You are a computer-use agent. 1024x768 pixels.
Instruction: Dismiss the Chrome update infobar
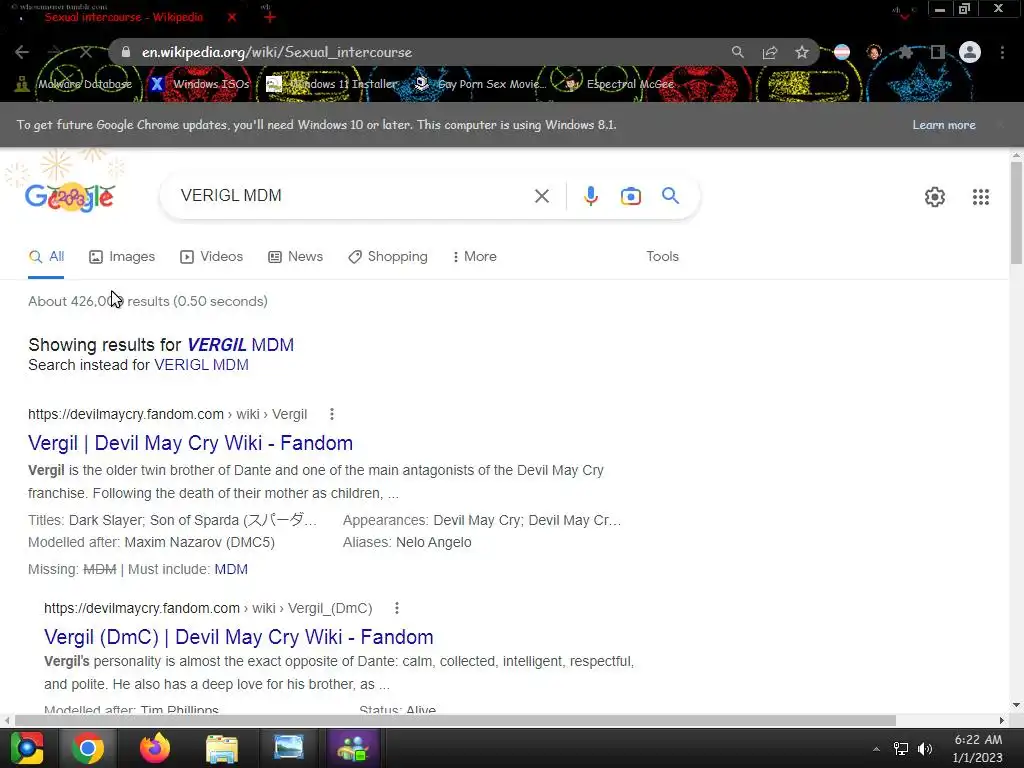(x=1000, y=125)
